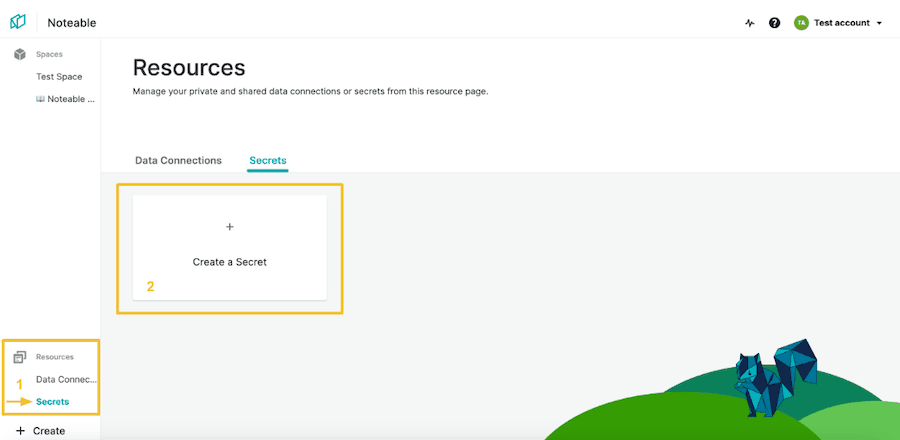The height and width of the screenshot is (440, 900).
Task: Click the plus icon in the secret card
Action: coord(229,227)
